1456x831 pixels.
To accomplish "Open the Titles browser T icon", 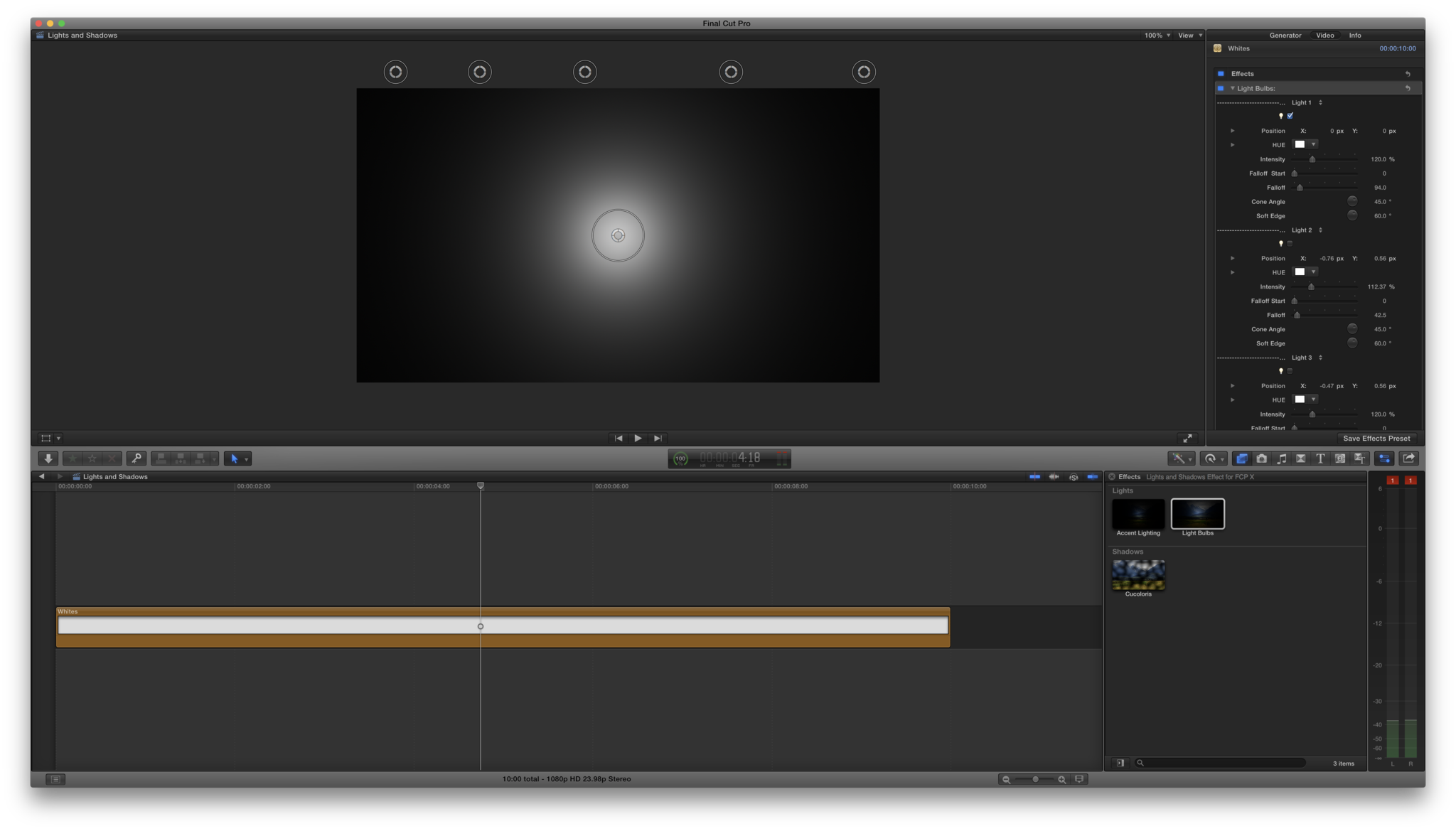I will (x=1320, y=459).
